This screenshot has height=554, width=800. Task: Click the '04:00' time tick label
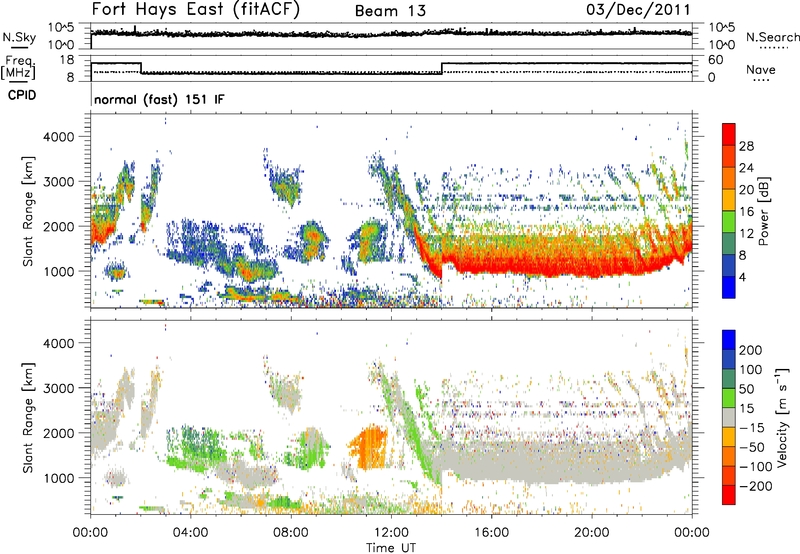coord(190,533)
